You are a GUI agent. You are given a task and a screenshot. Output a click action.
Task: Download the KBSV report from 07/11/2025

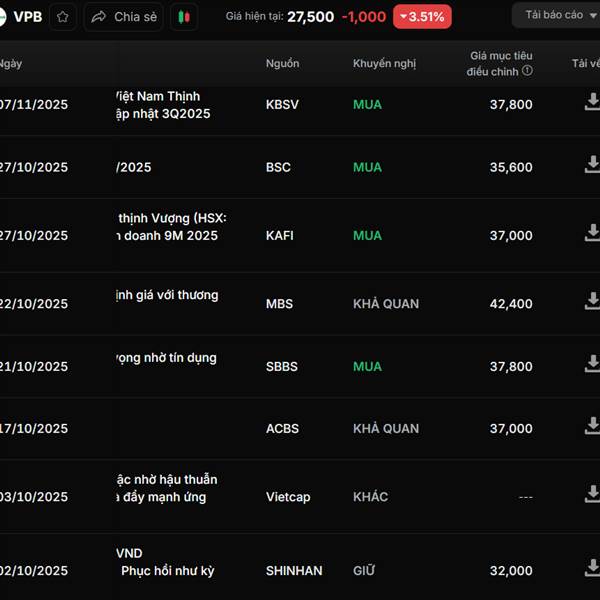pos(592,102)
